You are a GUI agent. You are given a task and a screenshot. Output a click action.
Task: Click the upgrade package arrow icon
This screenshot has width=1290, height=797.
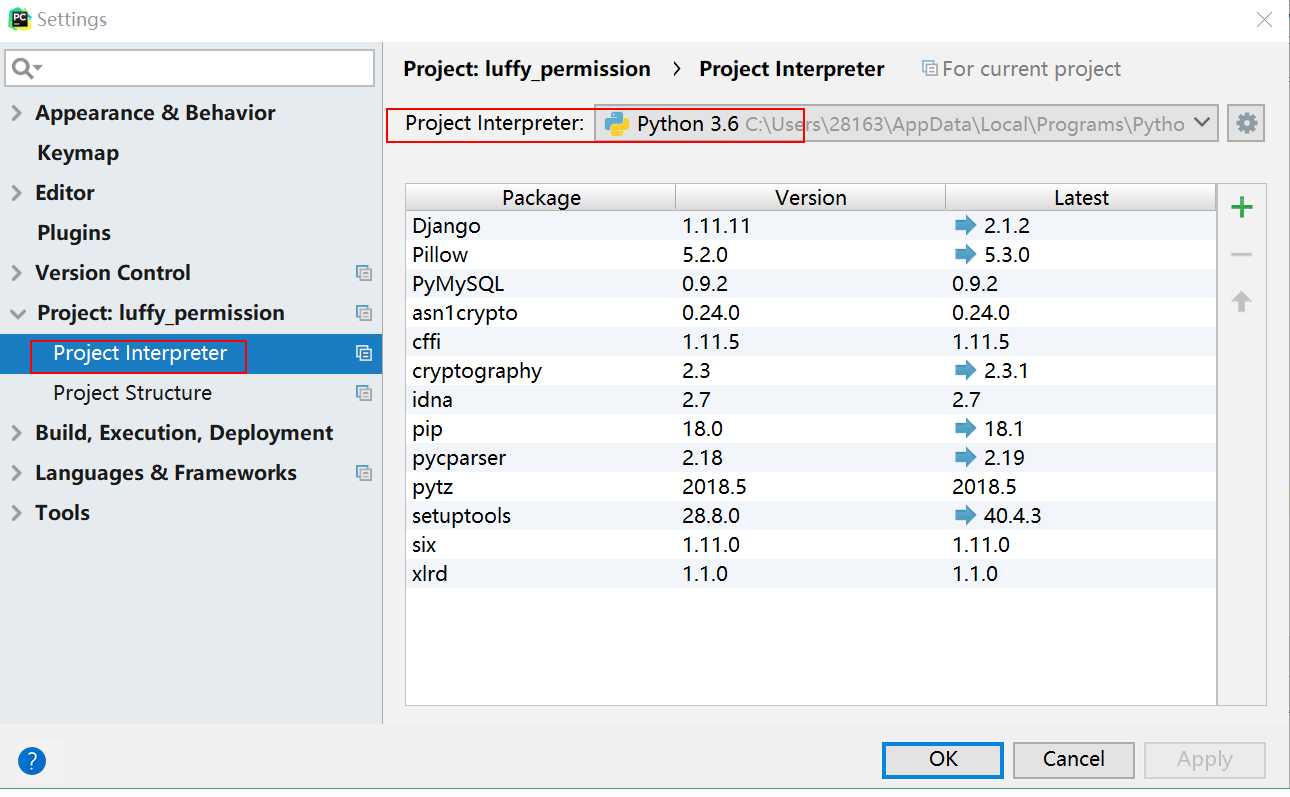coord(1241,301)
